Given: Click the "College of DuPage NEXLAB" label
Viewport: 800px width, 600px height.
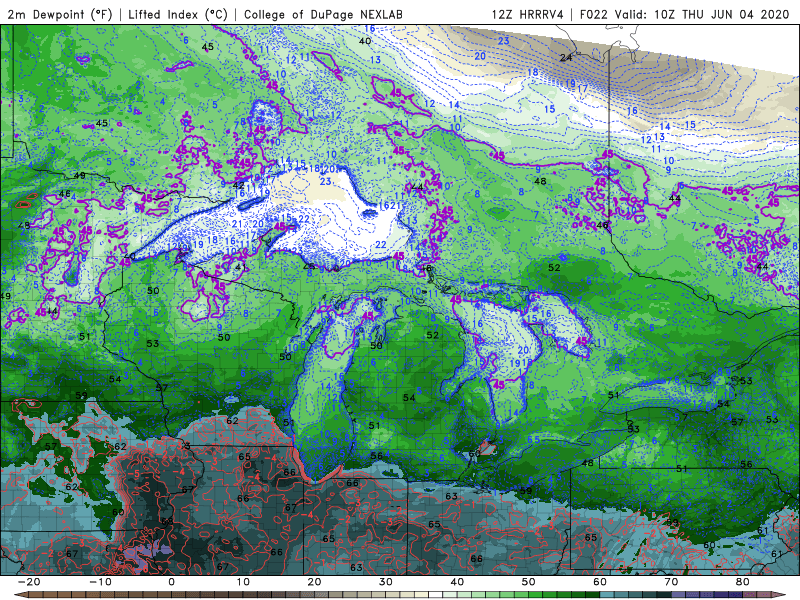Looking at the screenshot, I should 323,14.
